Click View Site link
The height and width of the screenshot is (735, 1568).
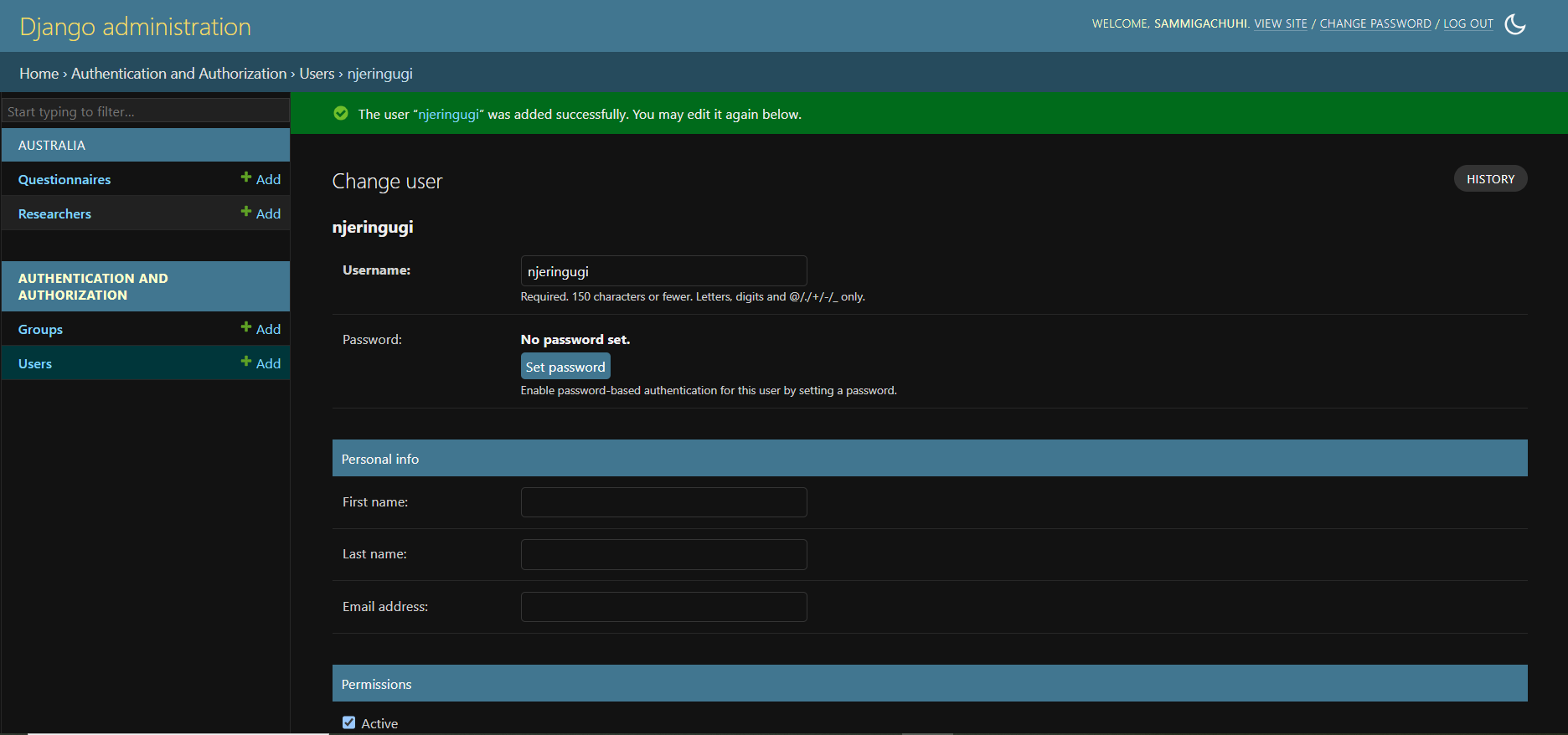point(1281,23)
